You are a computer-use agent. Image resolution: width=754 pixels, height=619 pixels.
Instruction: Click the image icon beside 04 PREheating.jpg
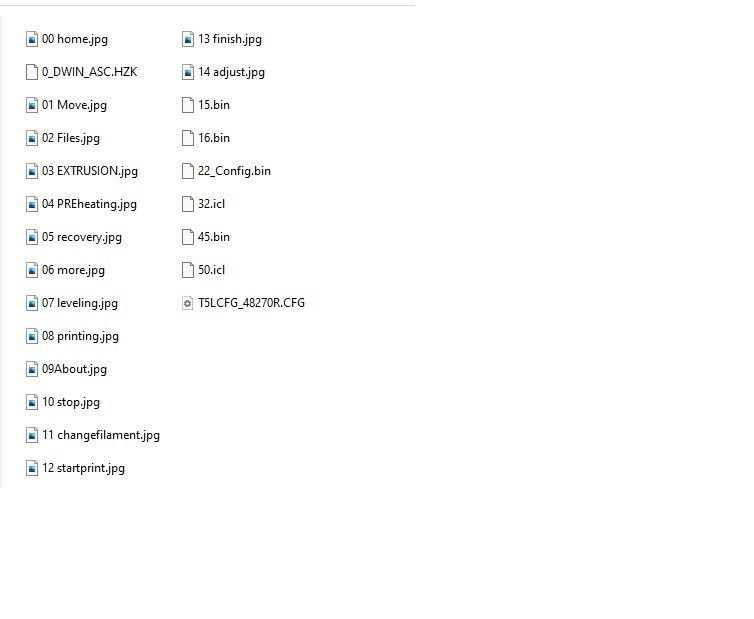tap(32, 204)
